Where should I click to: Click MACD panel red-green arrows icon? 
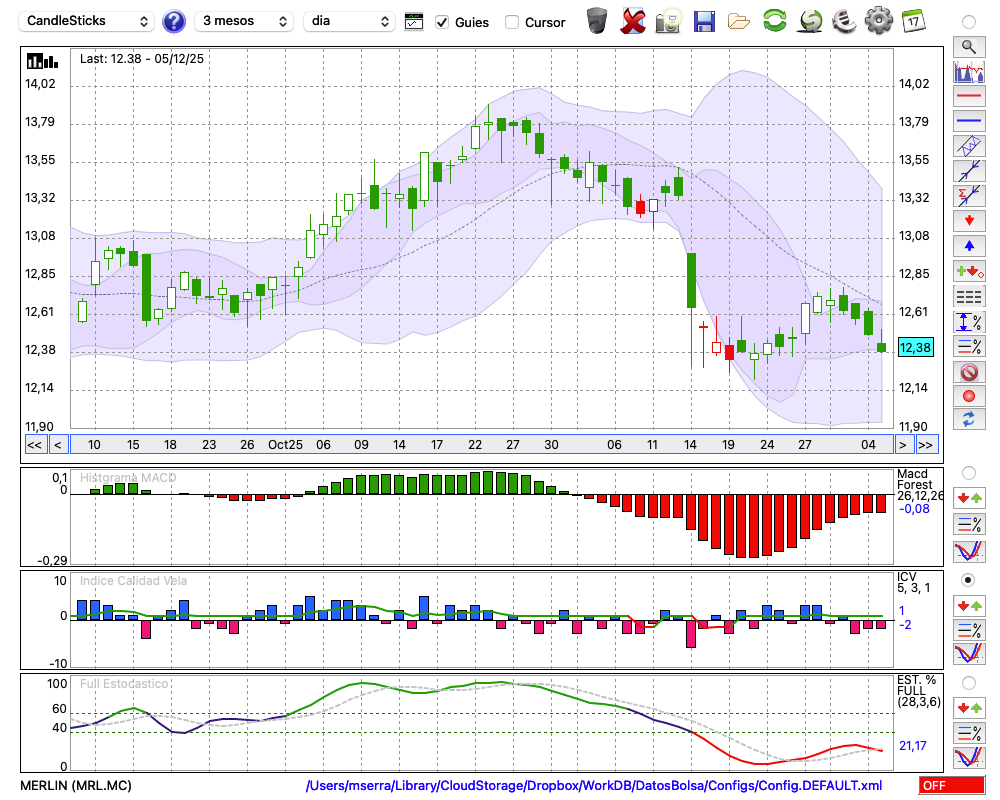pyautogui.click(x=969, y=498)
